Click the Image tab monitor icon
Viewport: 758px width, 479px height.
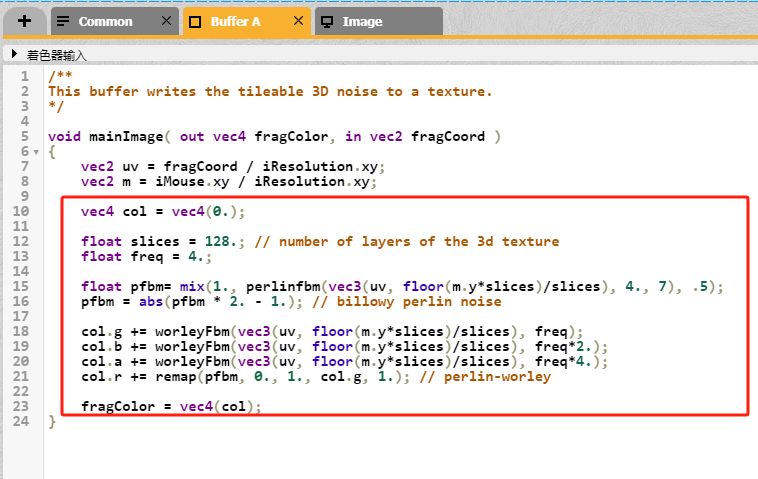click(326, 21)
